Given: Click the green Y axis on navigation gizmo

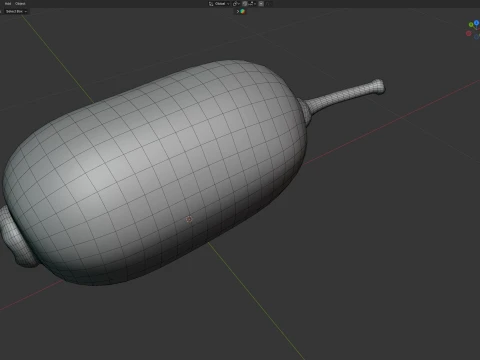Looking at the screenshot, I should click(471, 25).
